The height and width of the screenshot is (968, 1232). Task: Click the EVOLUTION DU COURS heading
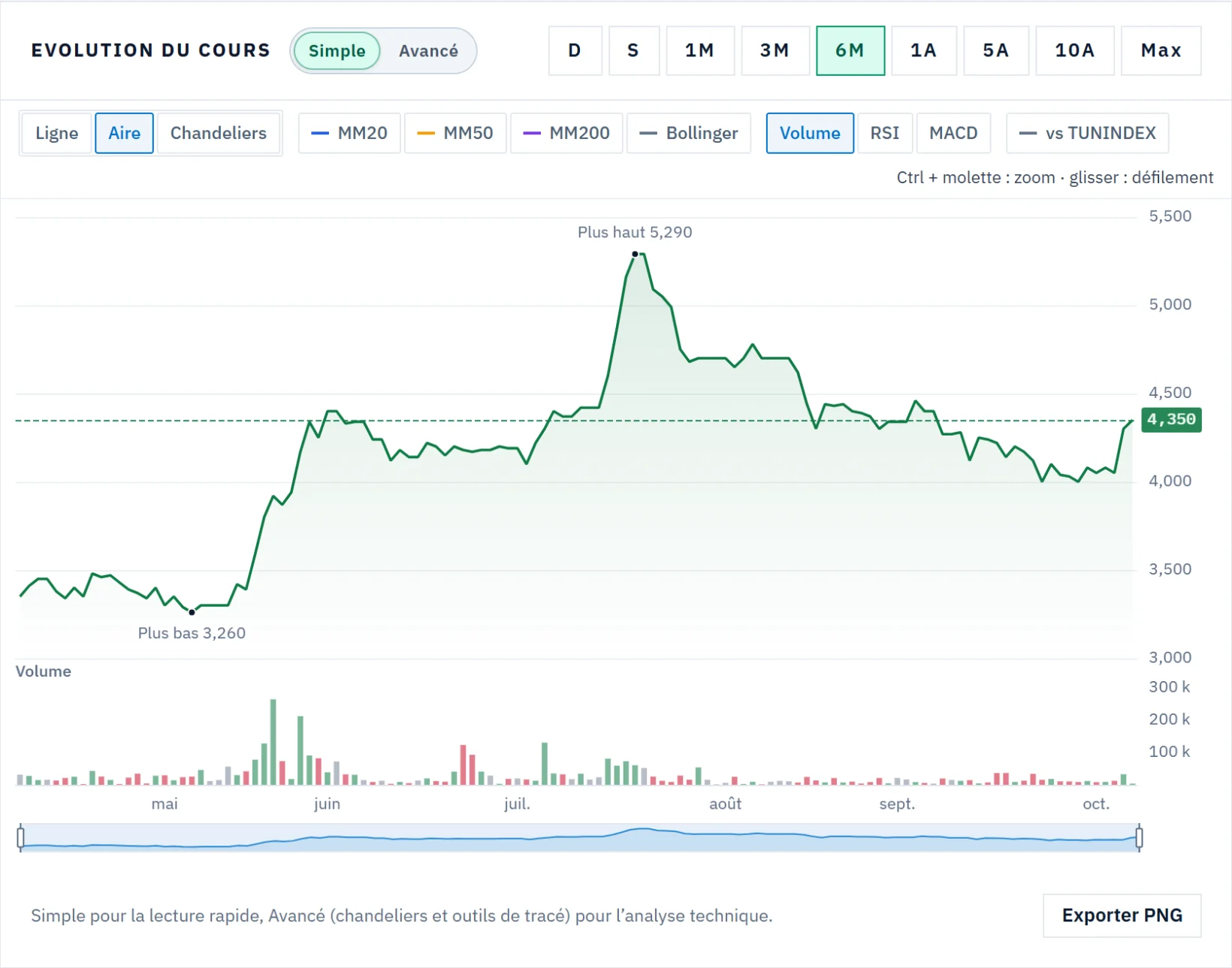150,50
